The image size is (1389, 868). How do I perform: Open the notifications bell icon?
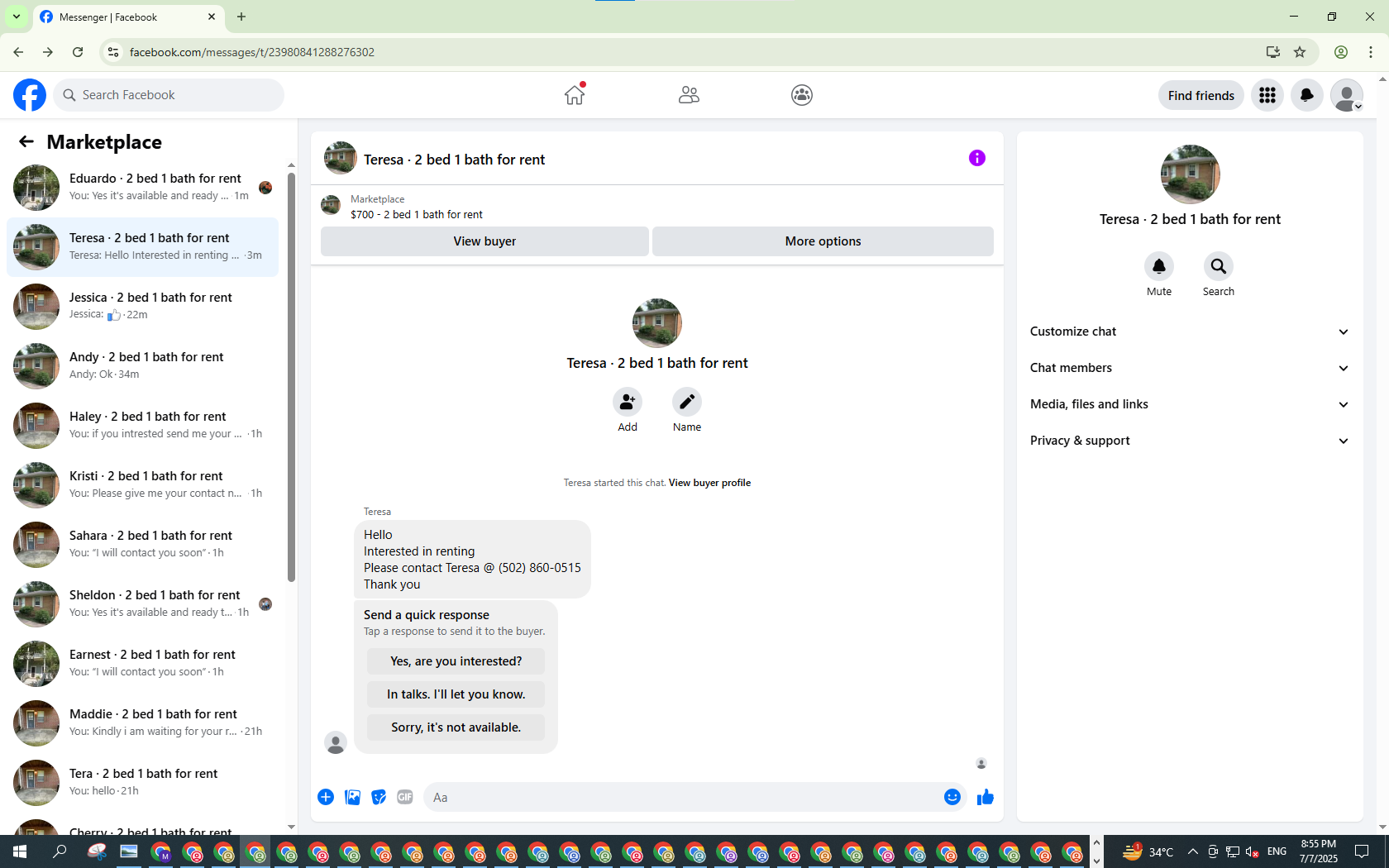1307,95
